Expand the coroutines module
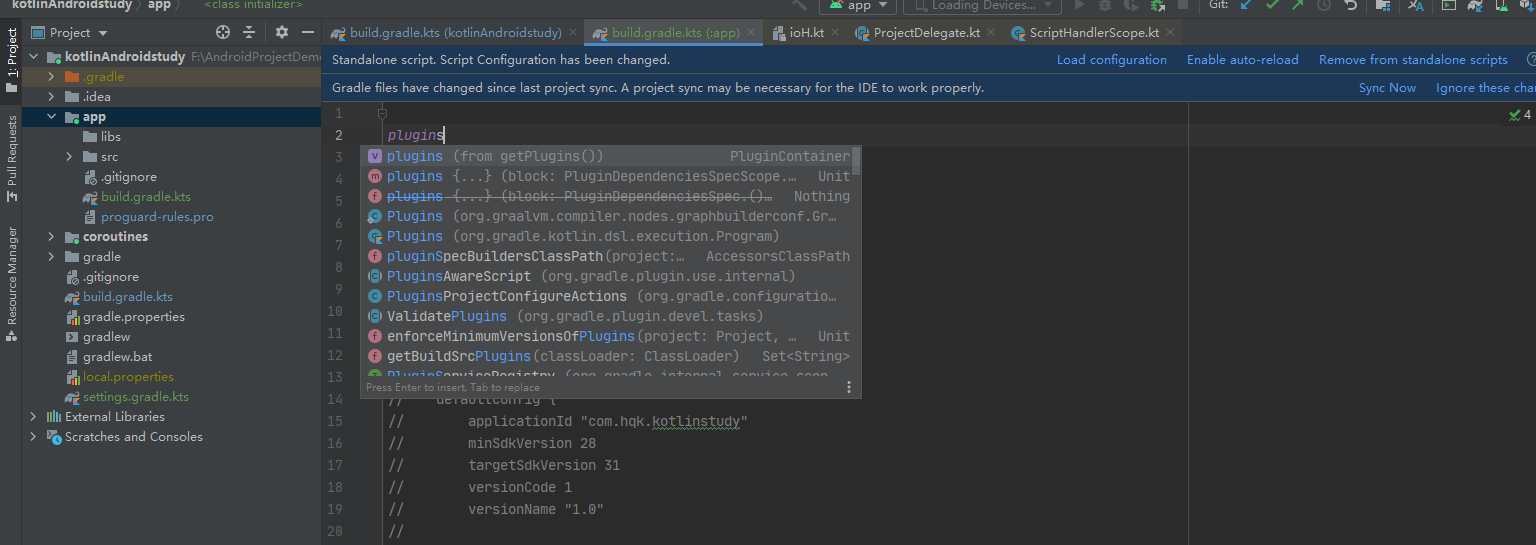The width and height of the screenshot is (1536, 545). point(51,237)
